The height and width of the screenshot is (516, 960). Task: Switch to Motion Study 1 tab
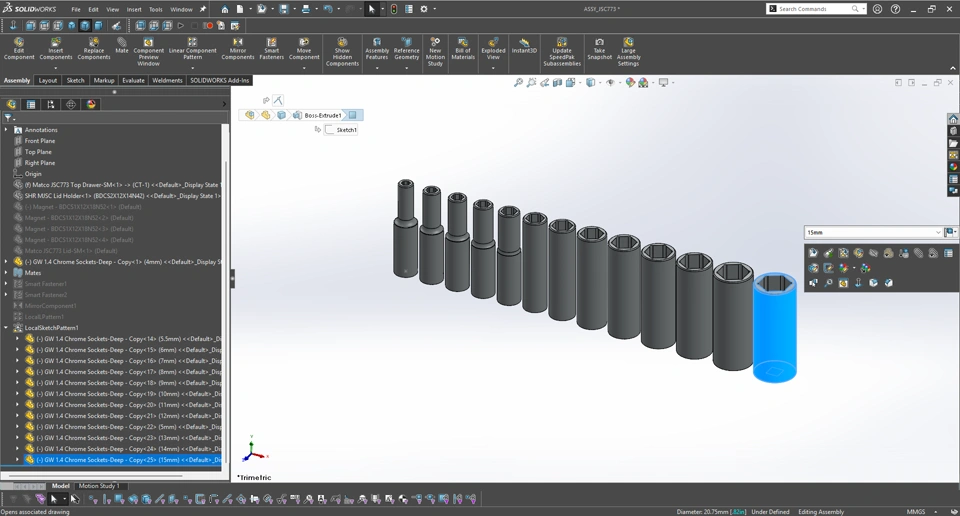coord(99,486)
